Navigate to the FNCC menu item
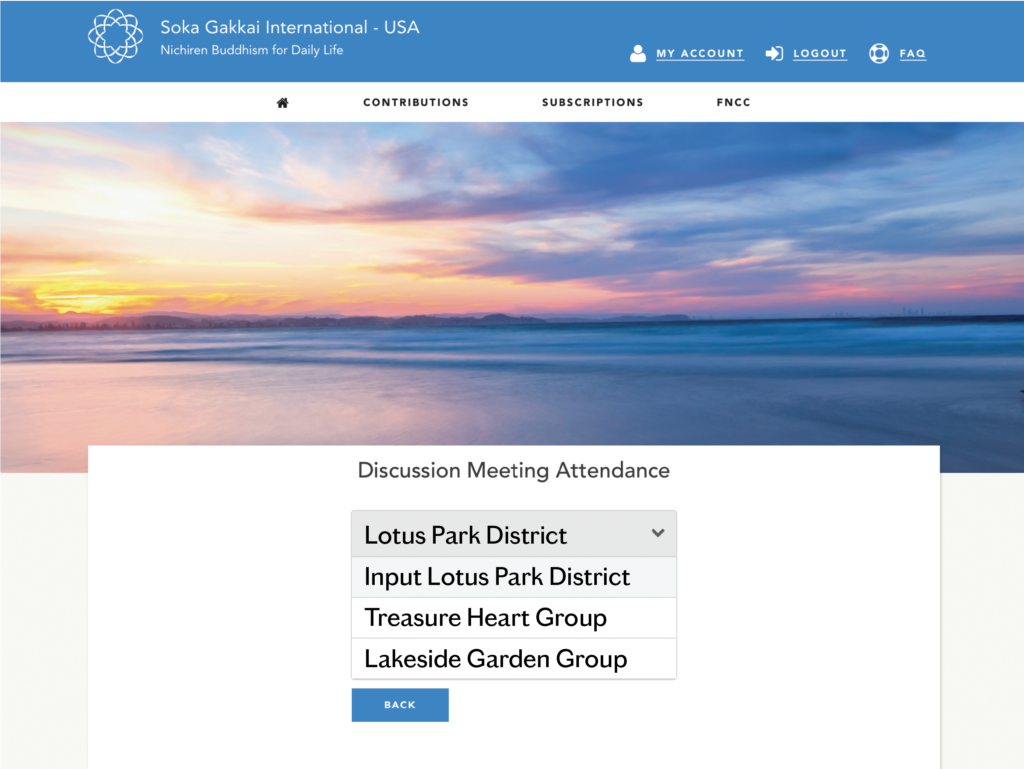This screenshot has height=769, width=1024. pos(733,103)
